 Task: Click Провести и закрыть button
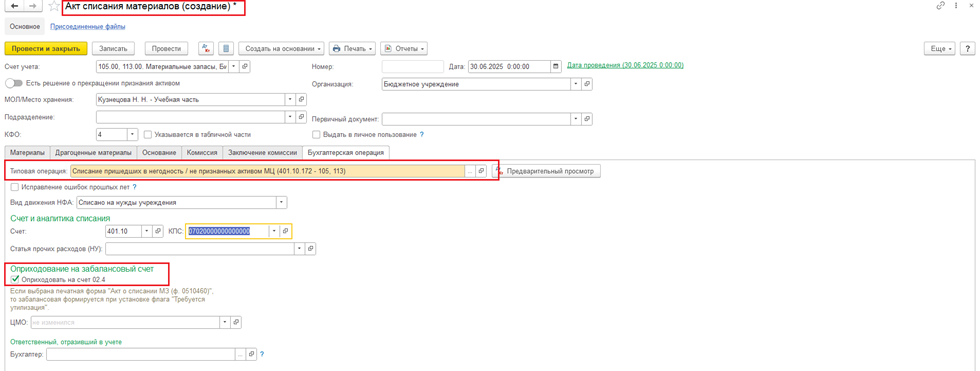point(45,48)
